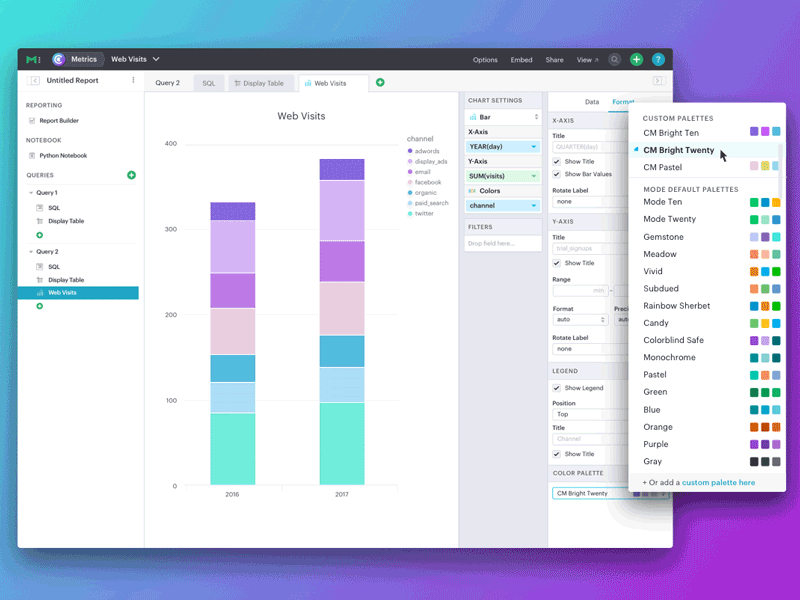Image resolution: width=800 pixels, height=600 pixels.
Task: Choose Mode Ten palette
Action: point(707,202)
